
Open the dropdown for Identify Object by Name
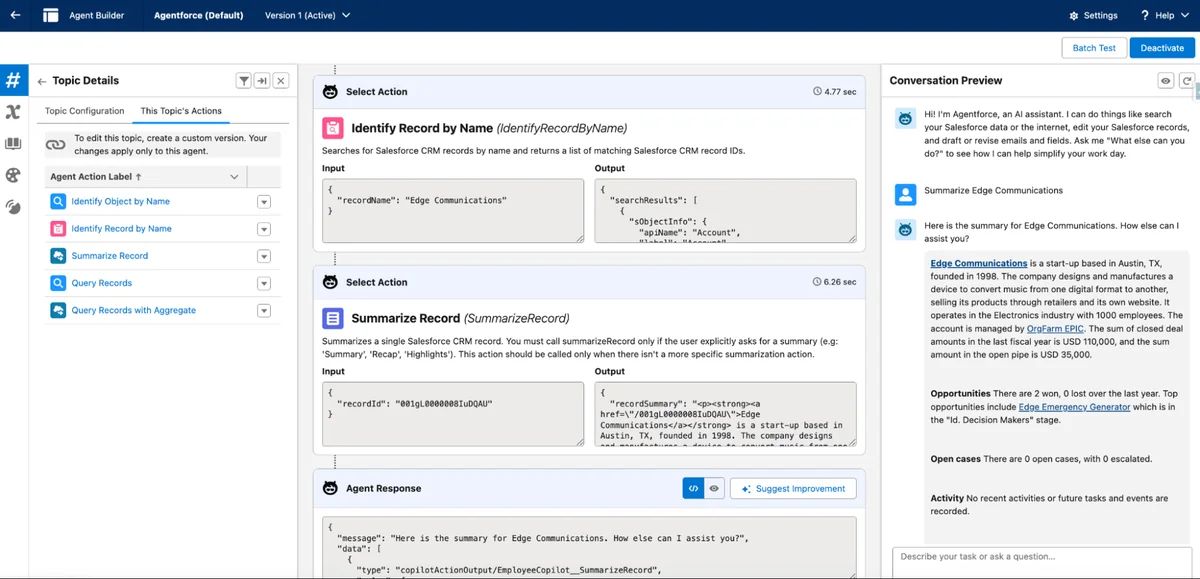264,201
